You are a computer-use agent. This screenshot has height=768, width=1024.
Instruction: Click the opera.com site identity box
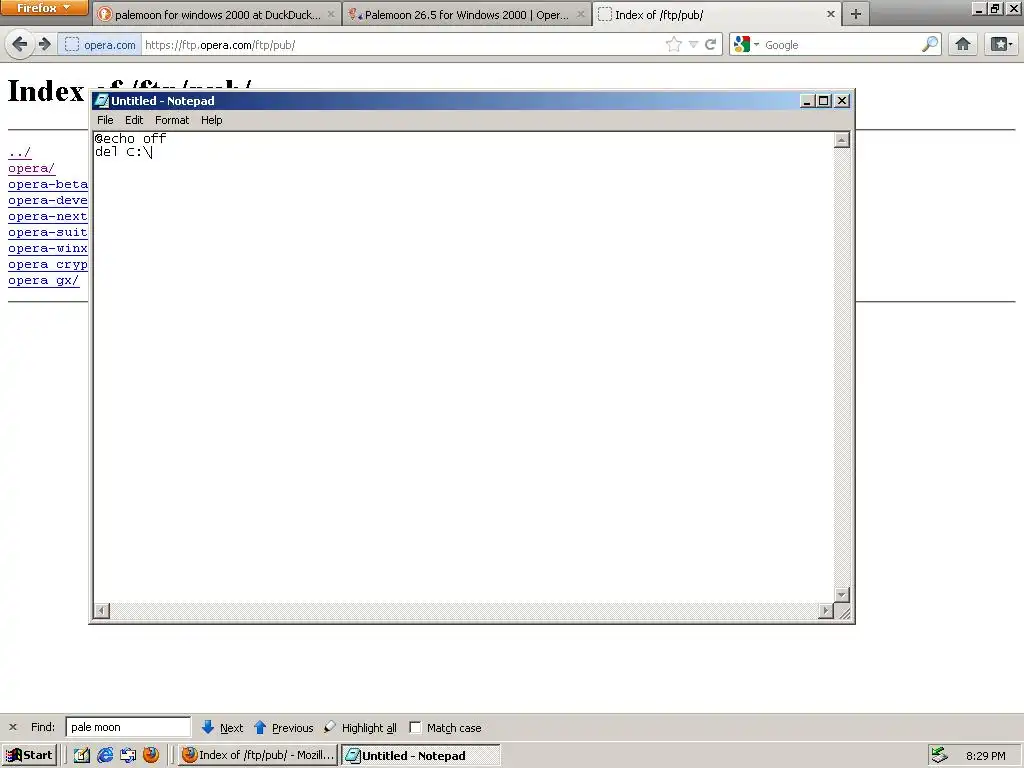point(99,45)
